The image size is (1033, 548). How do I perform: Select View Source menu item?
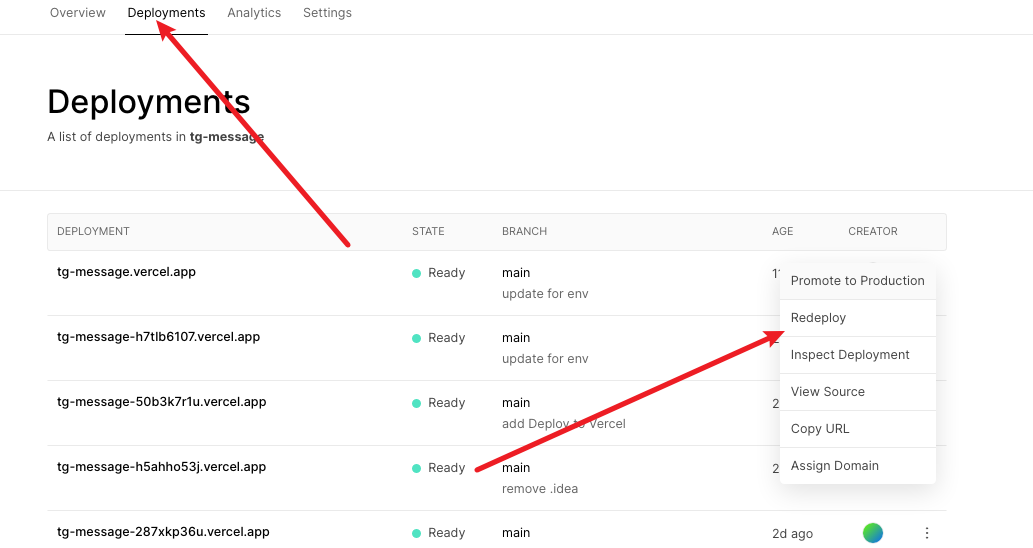(x=857, y=391)
